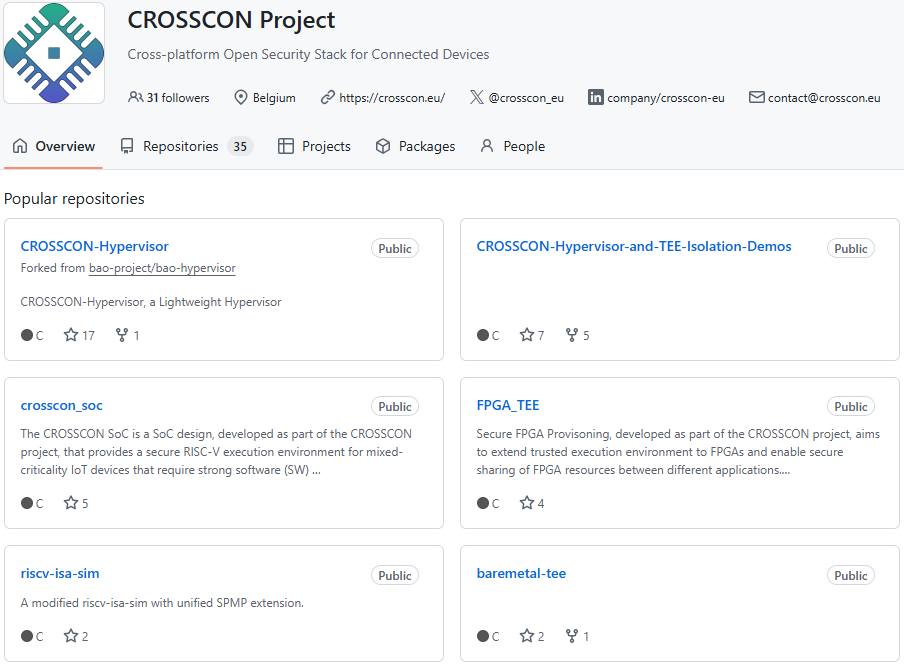Click the CROSSCON Project organization avatar
The height and width of the screenshot is (666, 904).
tap(53, 53)
